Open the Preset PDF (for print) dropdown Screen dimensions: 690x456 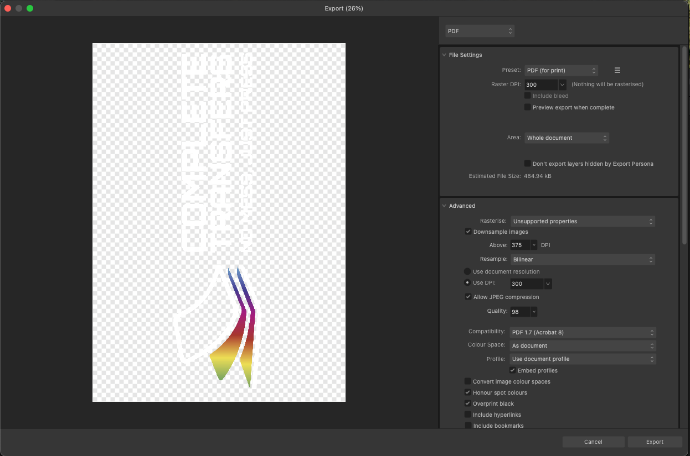click(x=561, y=70)
